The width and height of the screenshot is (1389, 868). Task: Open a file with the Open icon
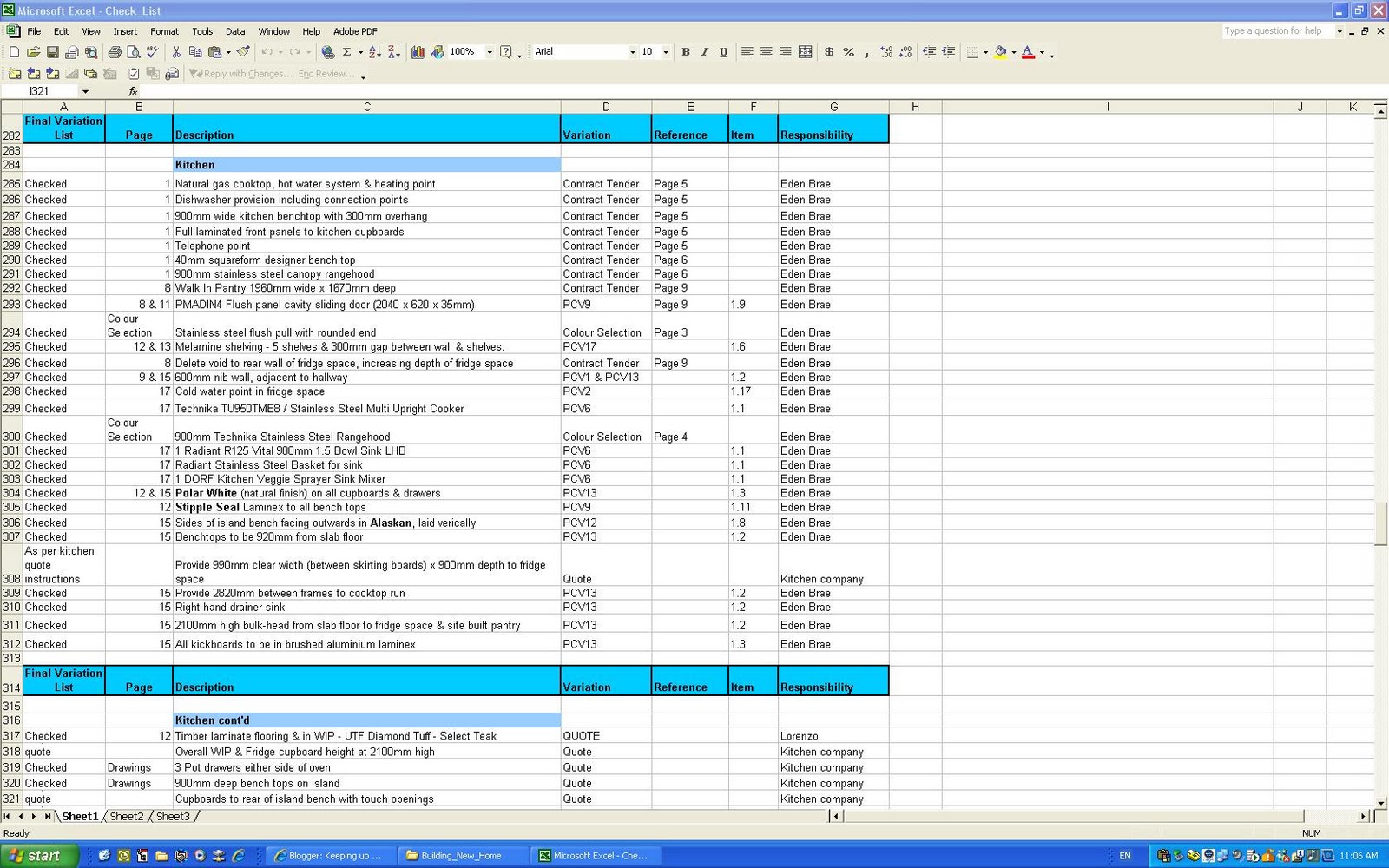click(33, 52)
